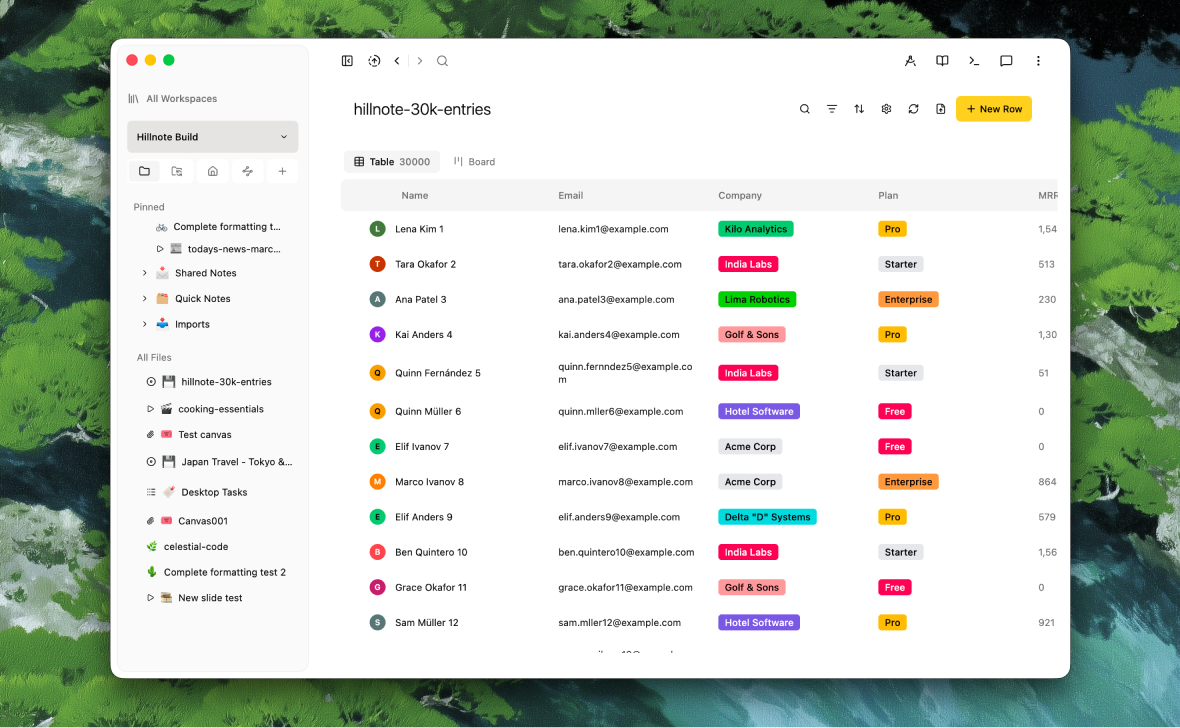This screenshot has width=1180, height=728.
Task: Click the name Quinn Fernández 5
Action: point(437,373)
